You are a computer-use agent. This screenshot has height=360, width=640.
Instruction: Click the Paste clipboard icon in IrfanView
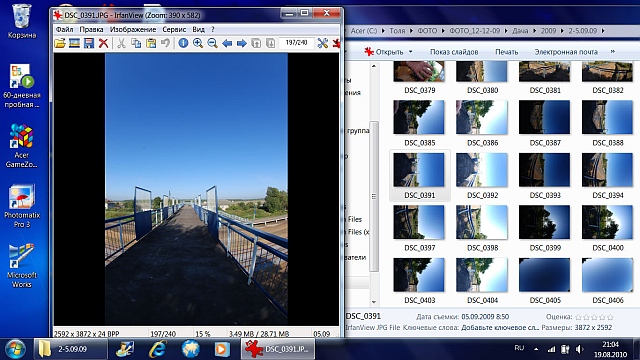(x=151, y=43)
